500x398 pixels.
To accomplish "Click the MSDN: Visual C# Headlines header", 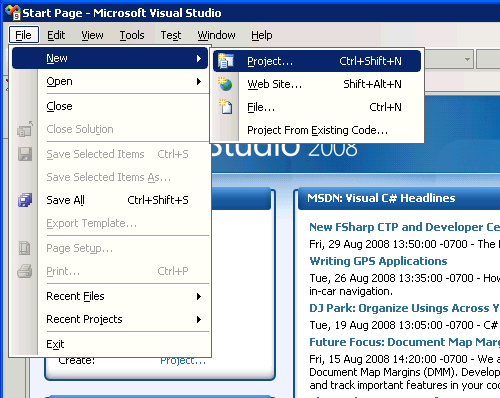I will (381, 198).
